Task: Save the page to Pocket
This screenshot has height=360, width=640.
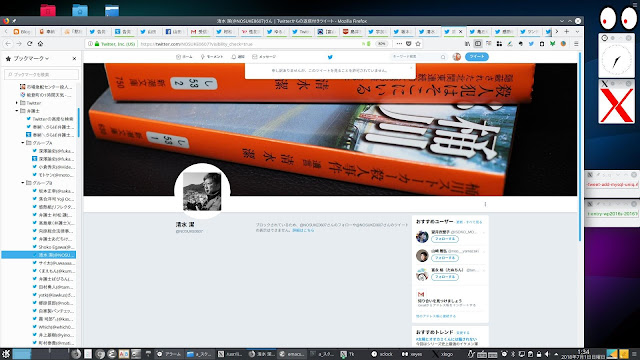Action: click(x=409, y=44)
